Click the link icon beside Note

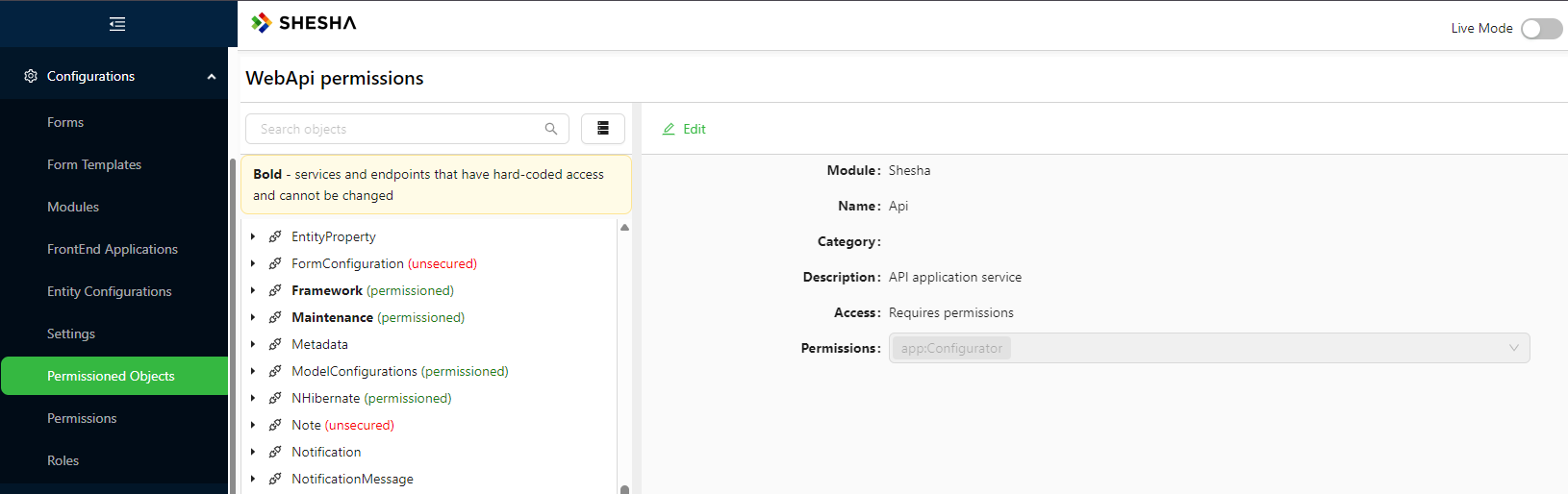(x=275, y=425)
